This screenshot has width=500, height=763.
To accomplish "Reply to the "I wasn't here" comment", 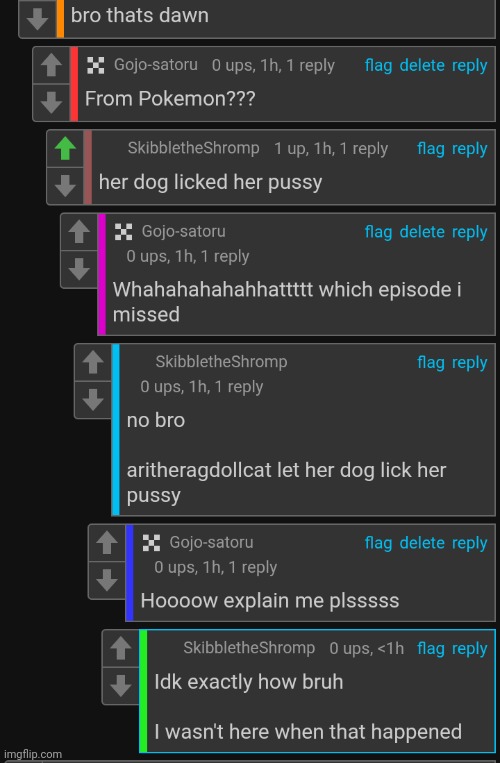I will 469,649.
